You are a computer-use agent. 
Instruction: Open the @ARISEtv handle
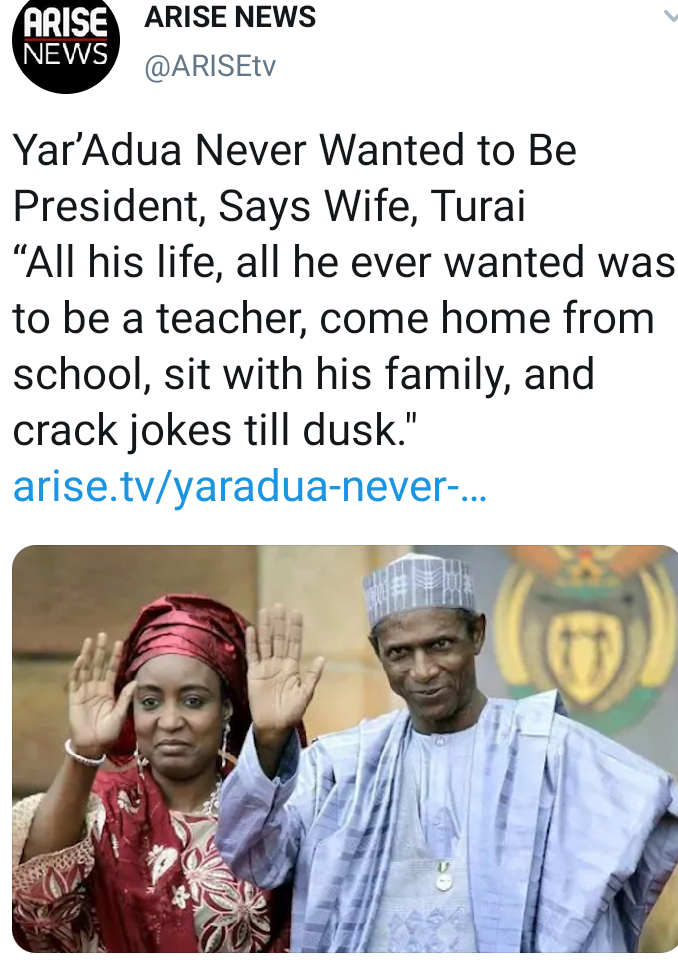coord(210,67)
